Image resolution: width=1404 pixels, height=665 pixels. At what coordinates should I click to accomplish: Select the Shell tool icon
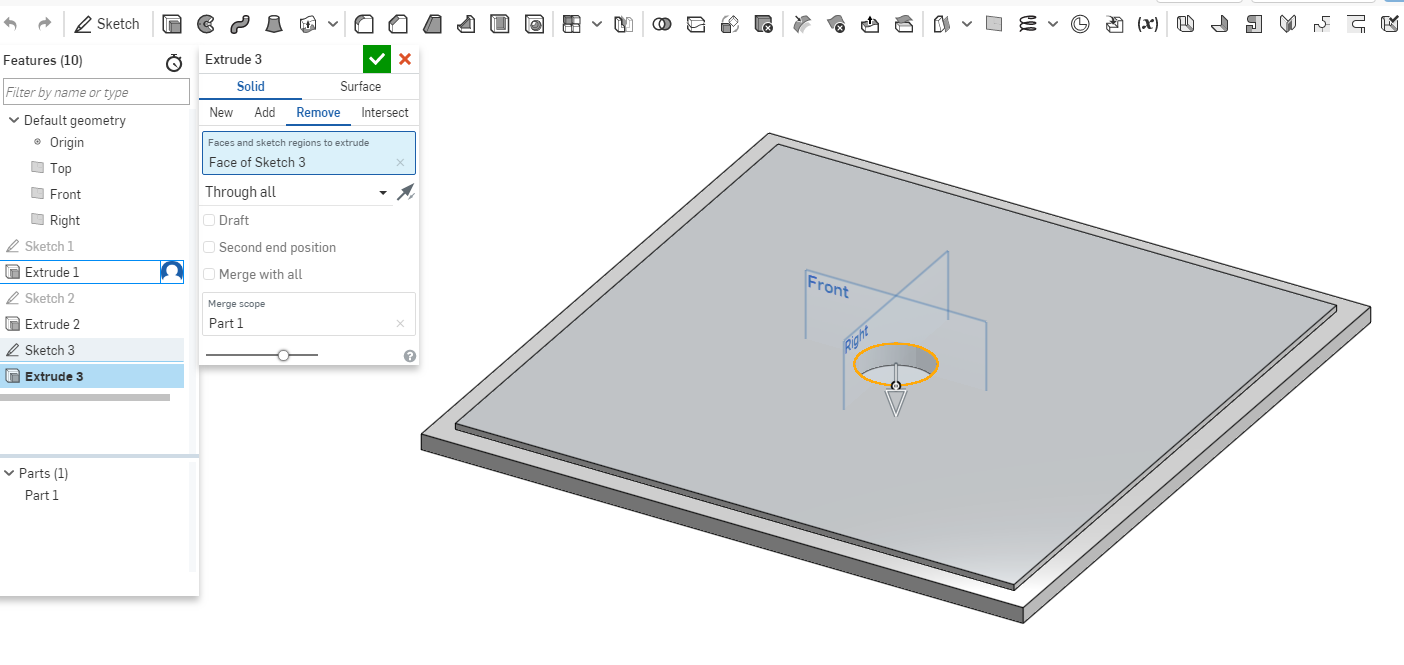pos(501,24)
